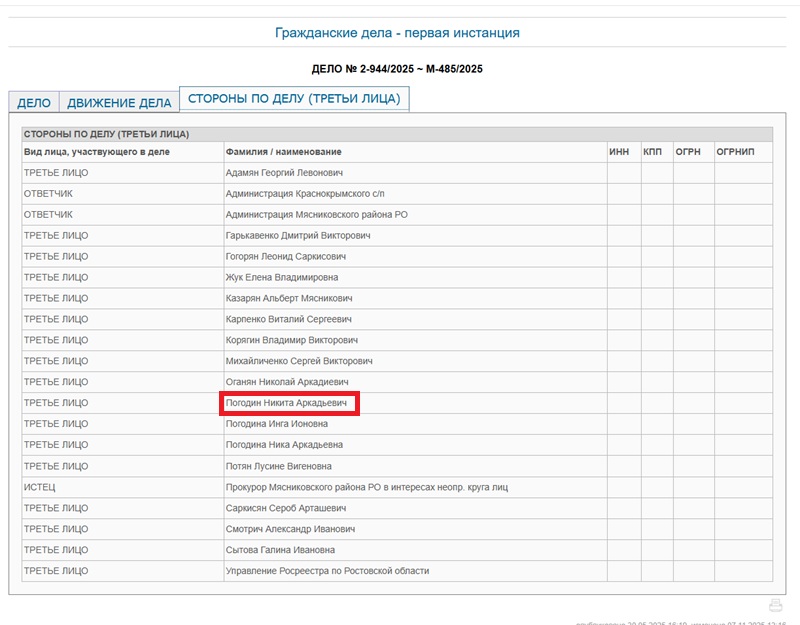Select the plaintiff Прокурор Мясниковского района РО
Viewport: 800px width, 625px height.
pos(367,487)
